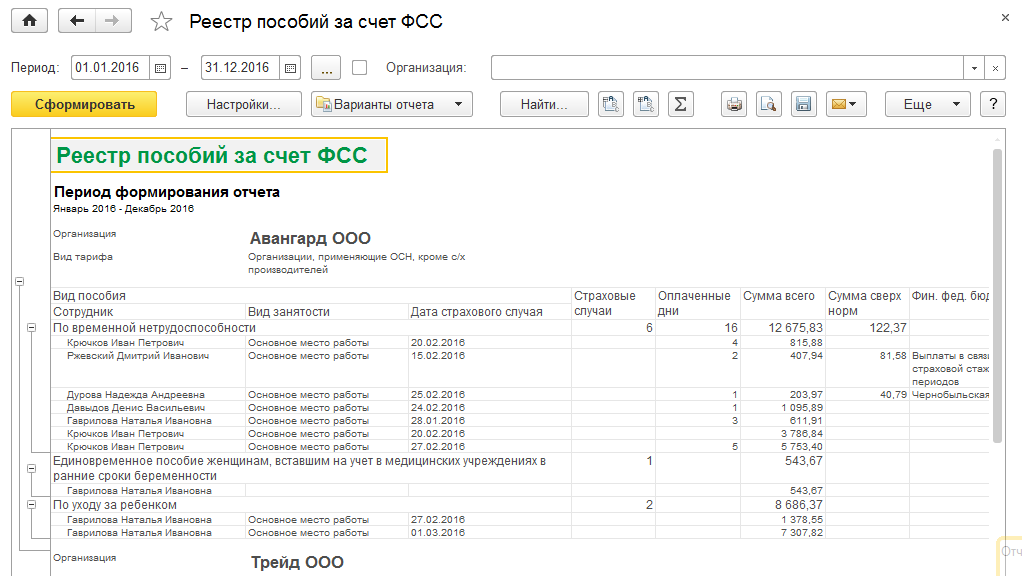
Task: Expand all report groups icon
Action: coord(646,104)
